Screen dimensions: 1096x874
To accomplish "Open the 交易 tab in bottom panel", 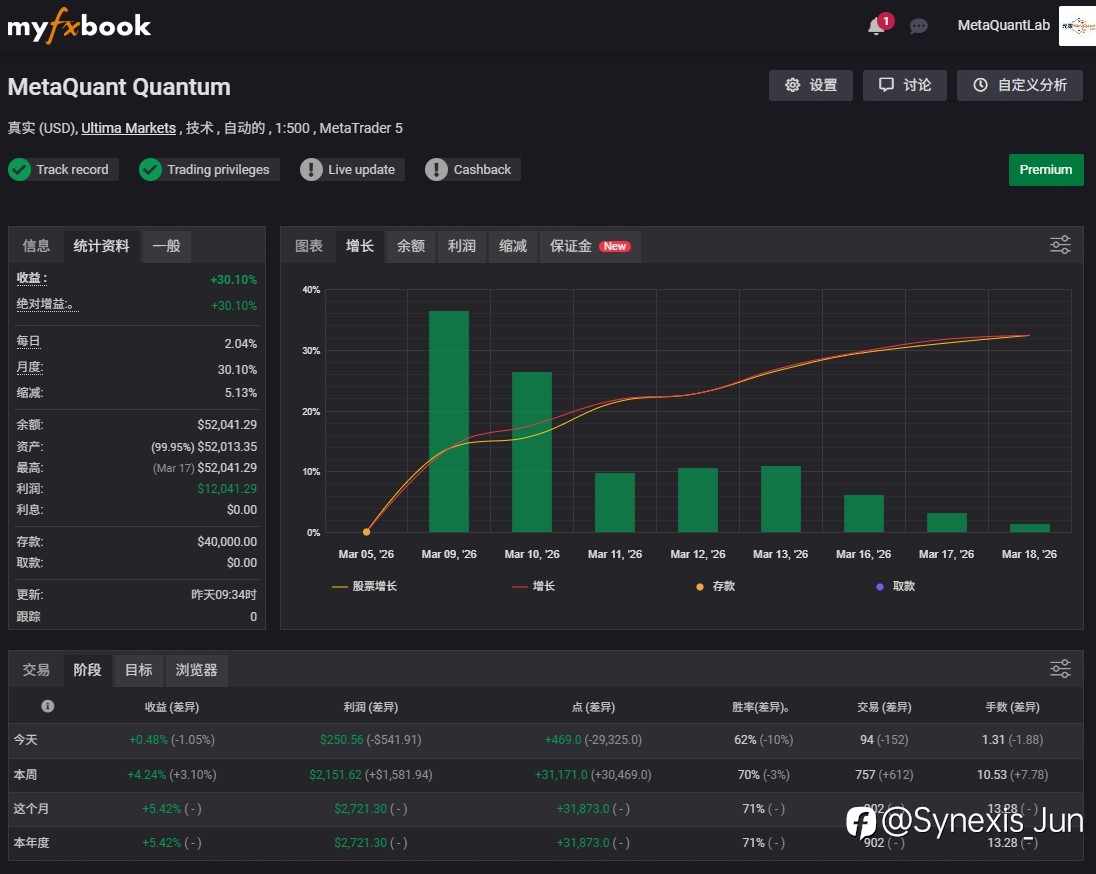I will click(x=36, y=670).
